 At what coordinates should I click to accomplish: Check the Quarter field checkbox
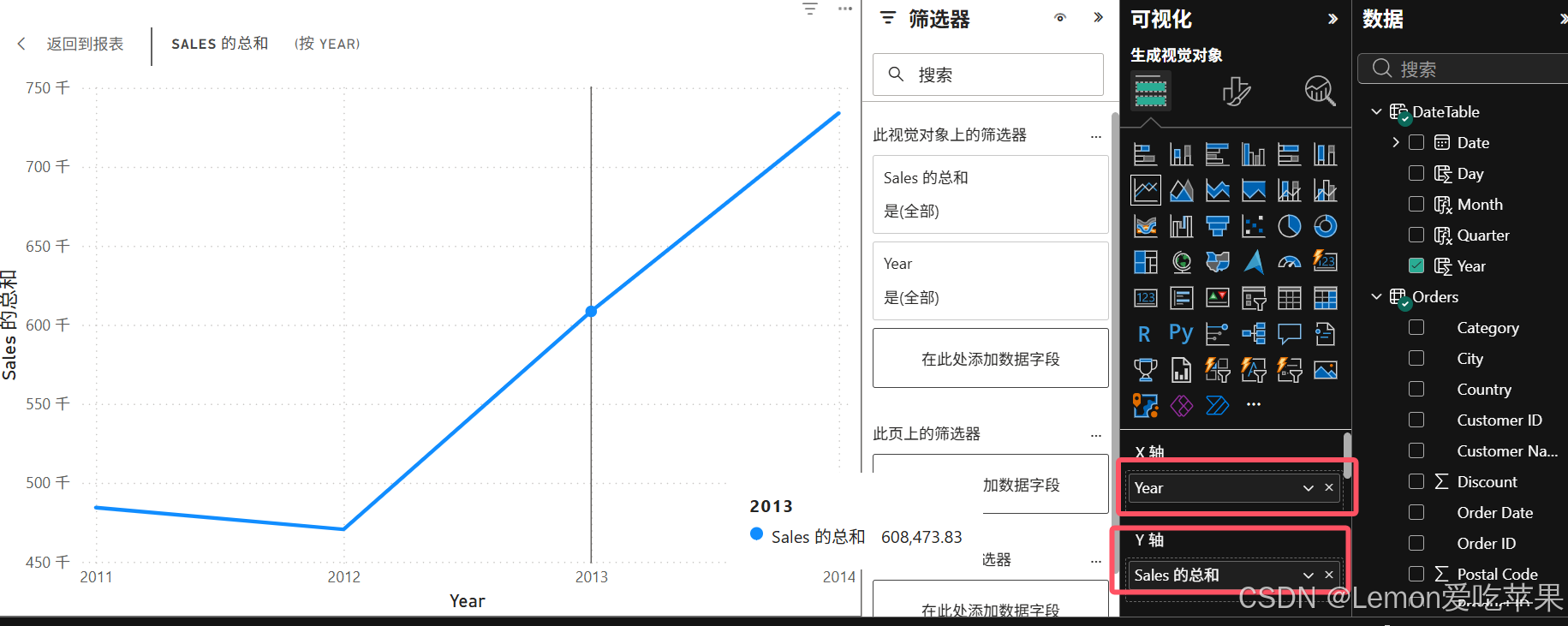(x=1416, y=235)
